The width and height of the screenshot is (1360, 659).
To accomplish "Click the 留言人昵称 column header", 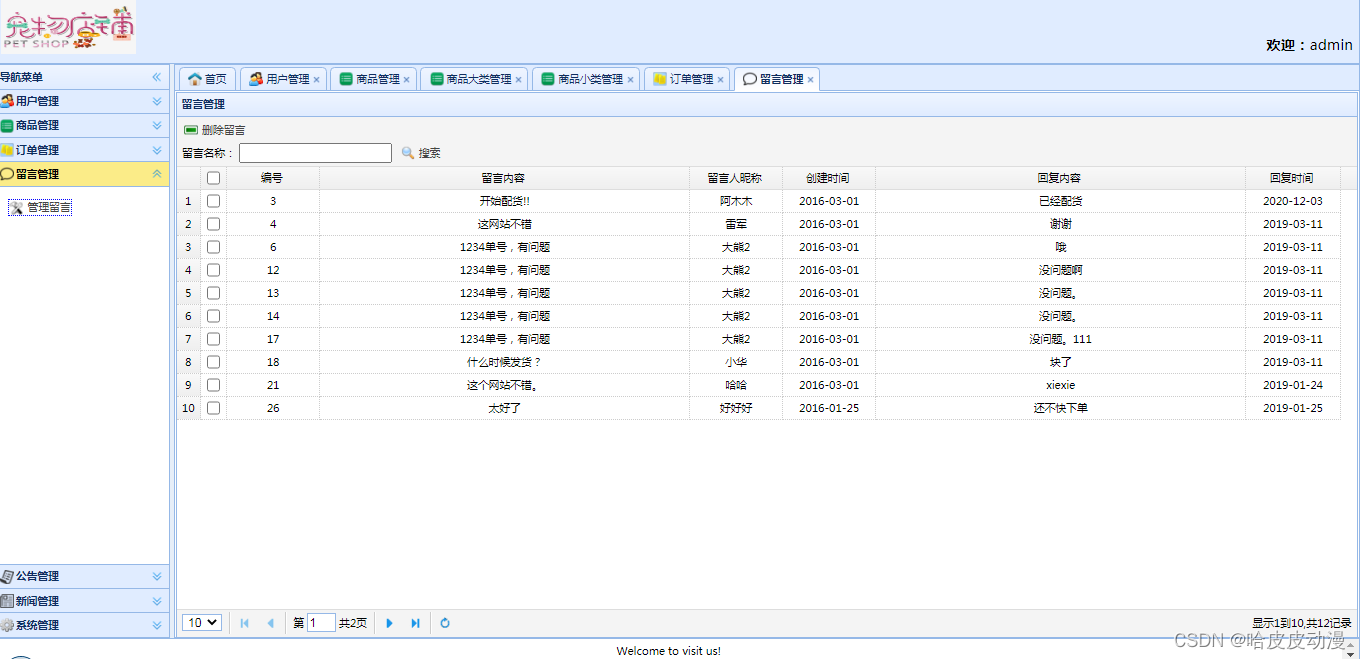I will tap(735, 178).
